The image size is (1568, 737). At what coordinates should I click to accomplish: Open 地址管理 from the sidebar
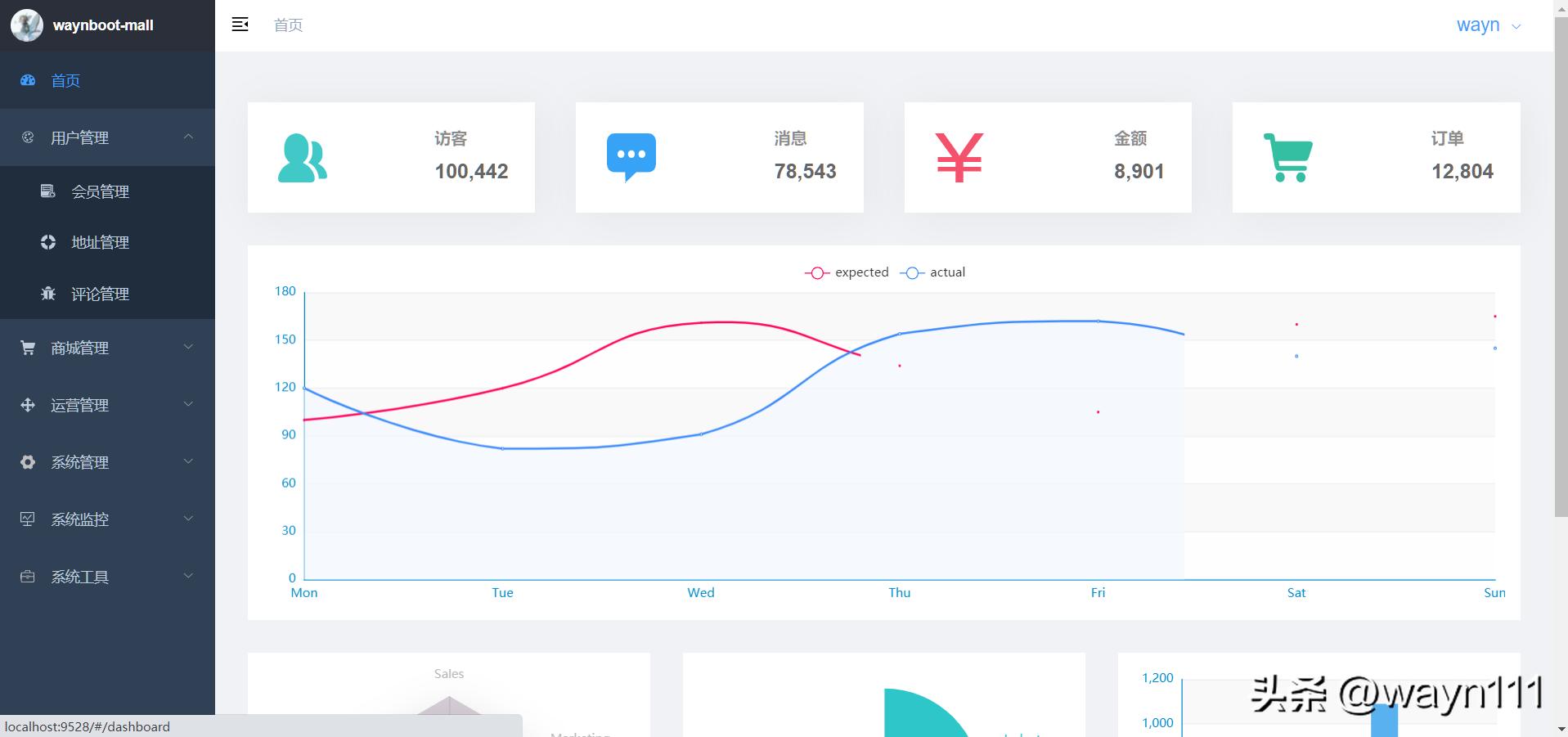[x=101, y=242]
